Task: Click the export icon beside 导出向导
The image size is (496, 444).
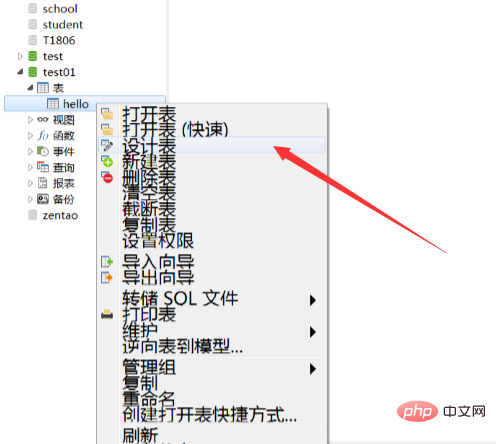Action: 107,277
